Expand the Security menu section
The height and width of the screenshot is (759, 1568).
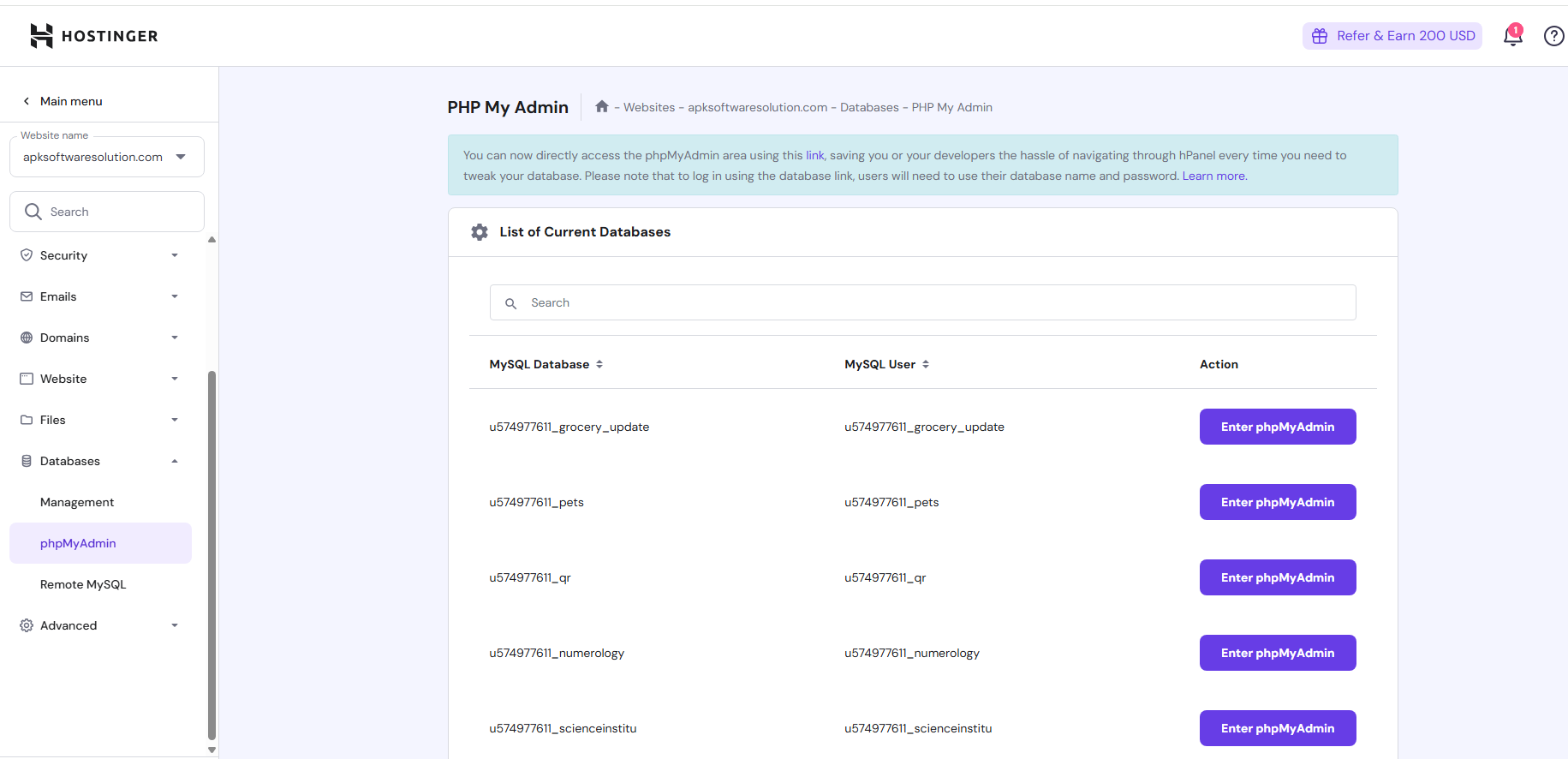coord(175,255)
